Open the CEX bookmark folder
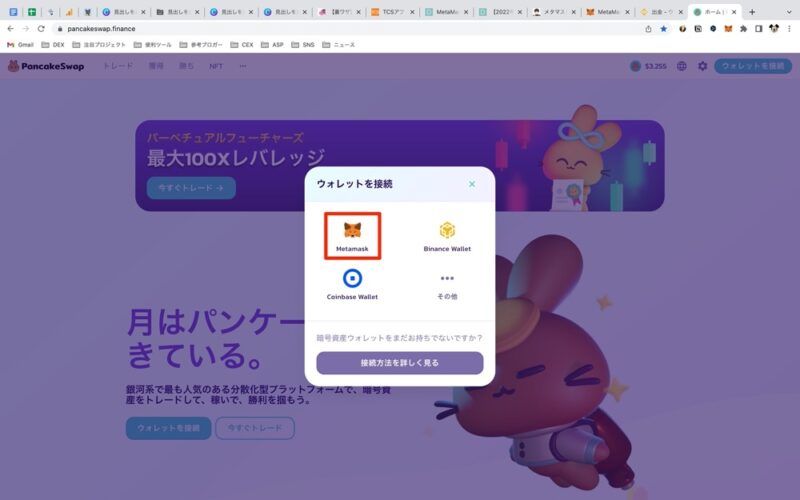This screenshot has height=500, width=800. pyautogui.click(x=242, y=45)
